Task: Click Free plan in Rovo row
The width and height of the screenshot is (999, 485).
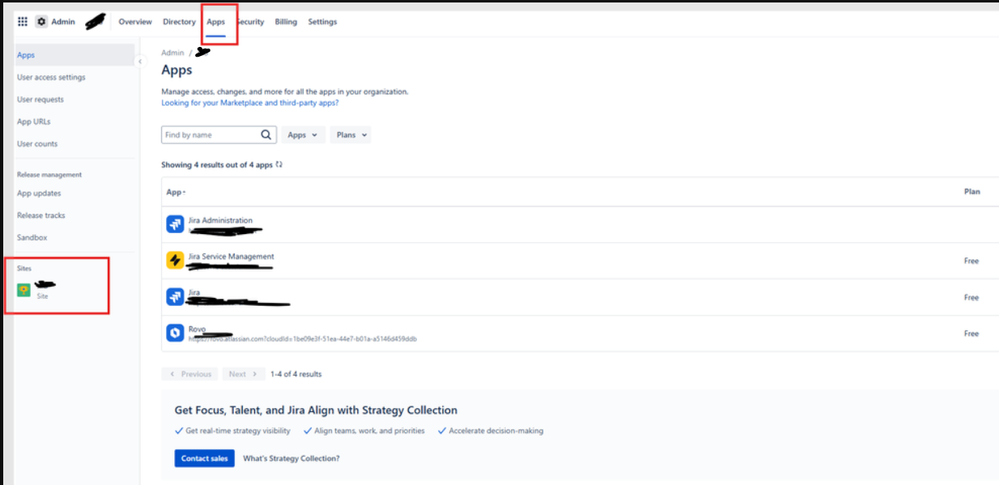Action: (972, 333)
